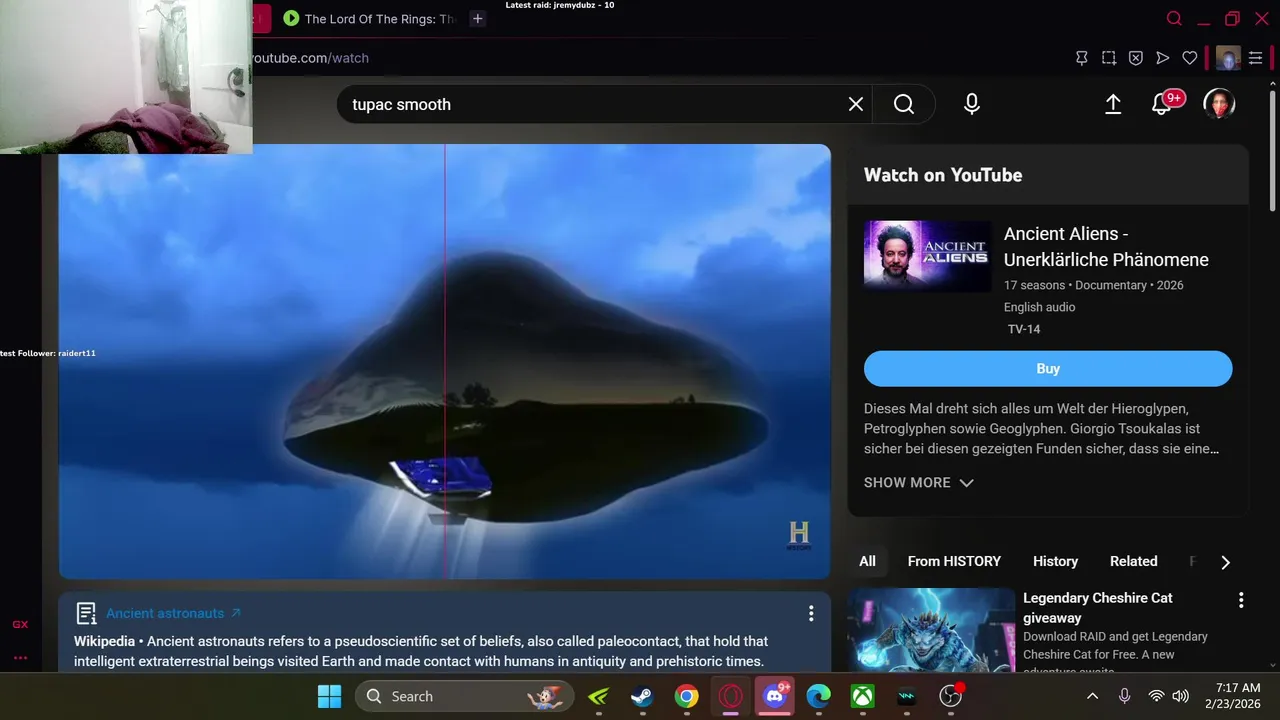Click the blue Buy button
Image resolution: width=1280 pixels, height=720 pixels.
click(x=1048, y=368)
